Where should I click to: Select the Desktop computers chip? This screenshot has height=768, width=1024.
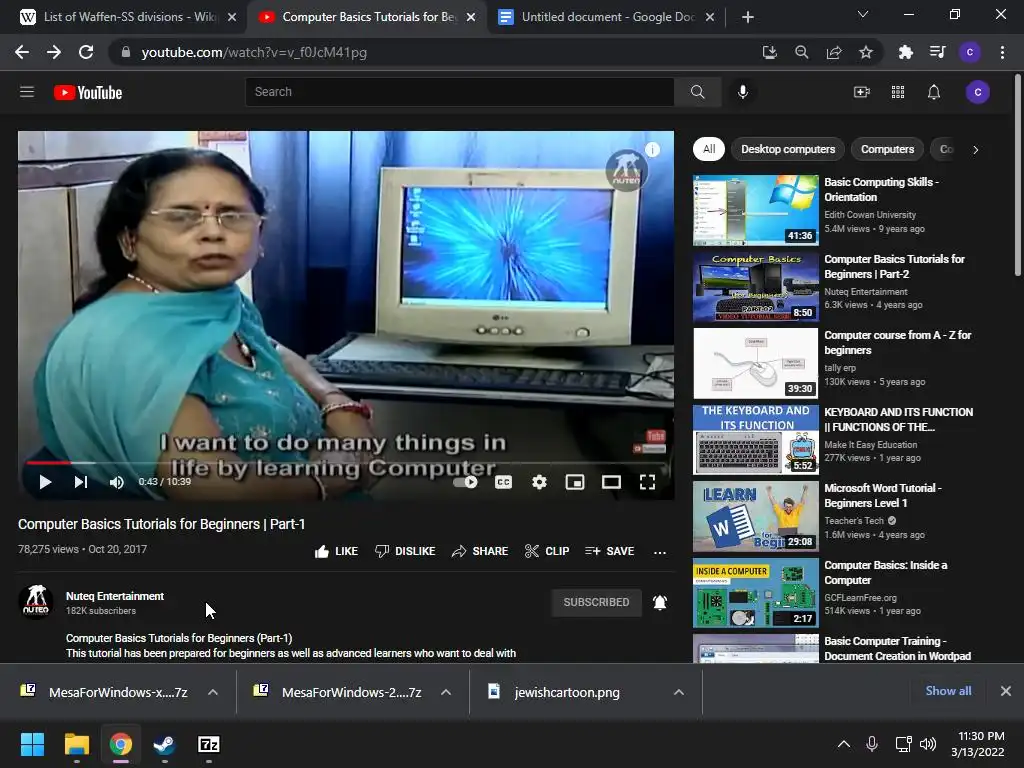tap(788, 149)
